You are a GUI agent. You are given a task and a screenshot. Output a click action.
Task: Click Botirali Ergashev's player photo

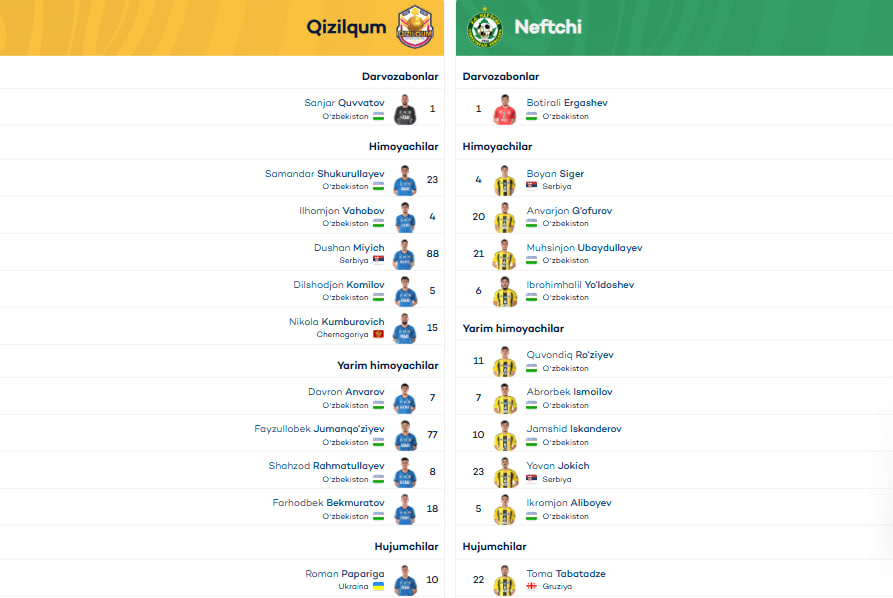pyautogui.click(x=505, y=109)
